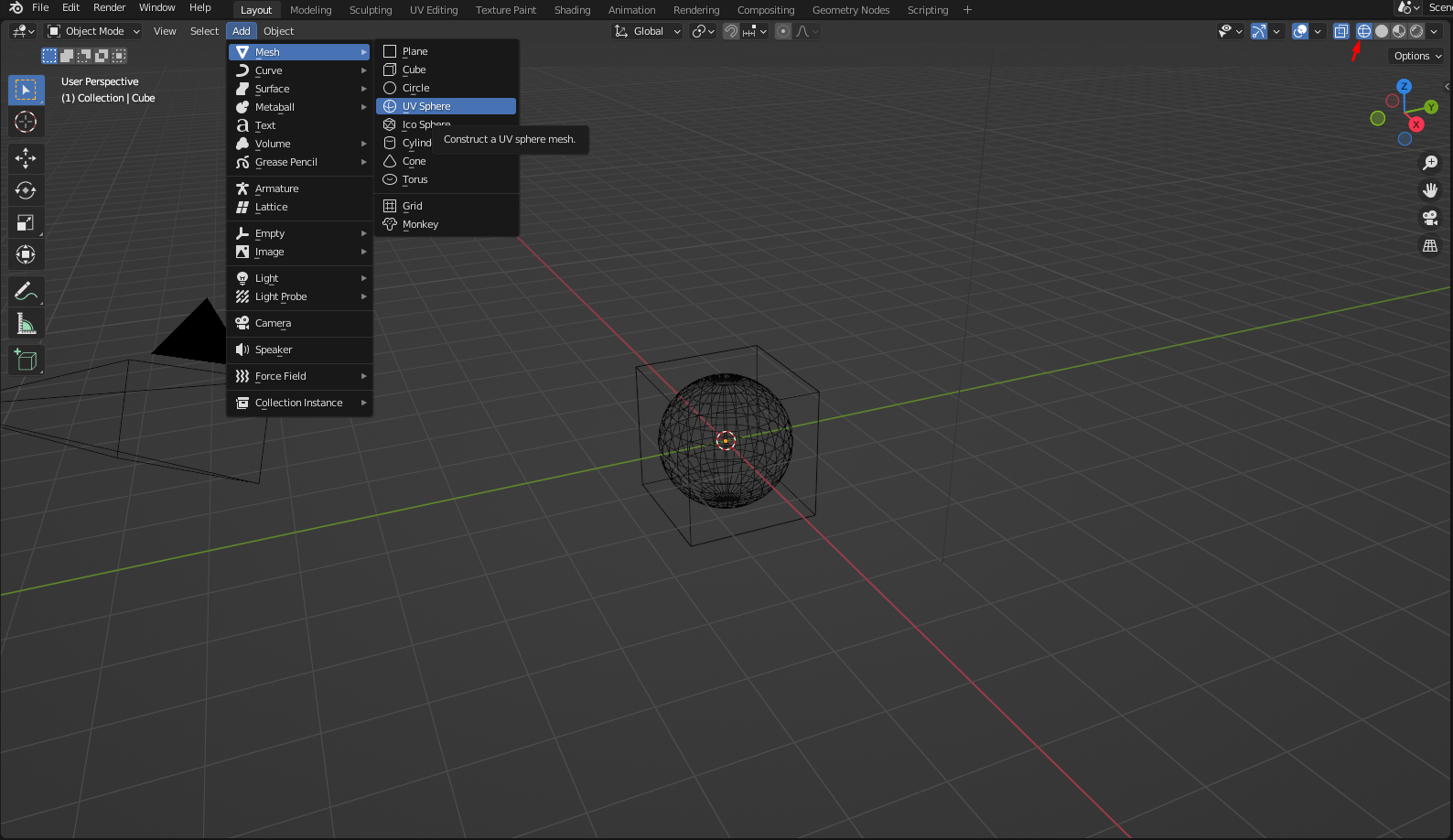Click the pan view hand icon

click(x=1430, y=190)
